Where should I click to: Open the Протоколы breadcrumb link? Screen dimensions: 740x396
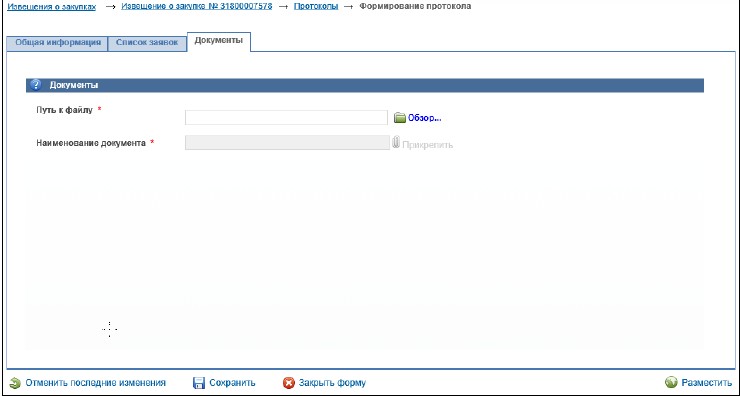point(316,7)
